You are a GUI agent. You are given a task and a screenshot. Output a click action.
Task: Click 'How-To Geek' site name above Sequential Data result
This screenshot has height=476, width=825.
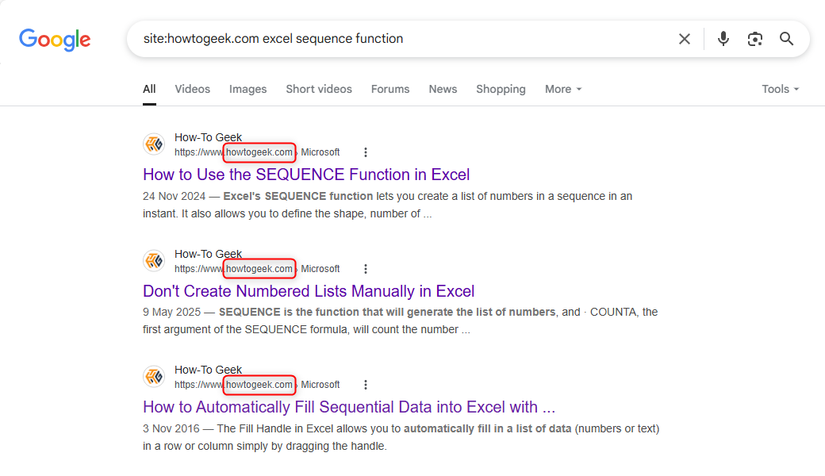(208, 370)
